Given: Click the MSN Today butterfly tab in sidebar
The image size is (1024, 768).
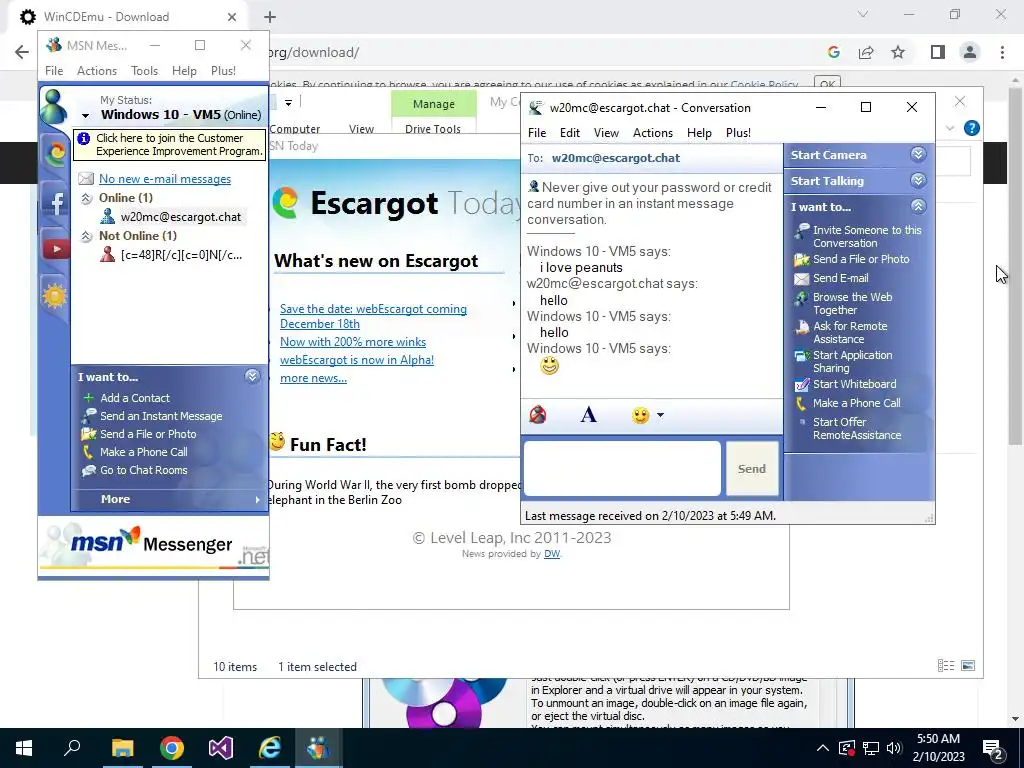Looking at the screenshot, I should pos(56,154).
